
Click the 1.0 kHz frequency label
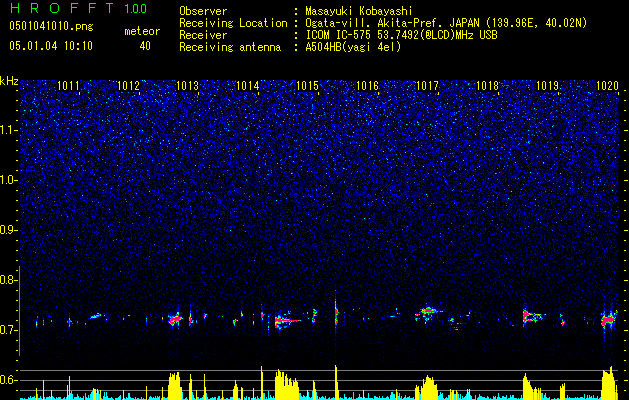coord(8,180)
